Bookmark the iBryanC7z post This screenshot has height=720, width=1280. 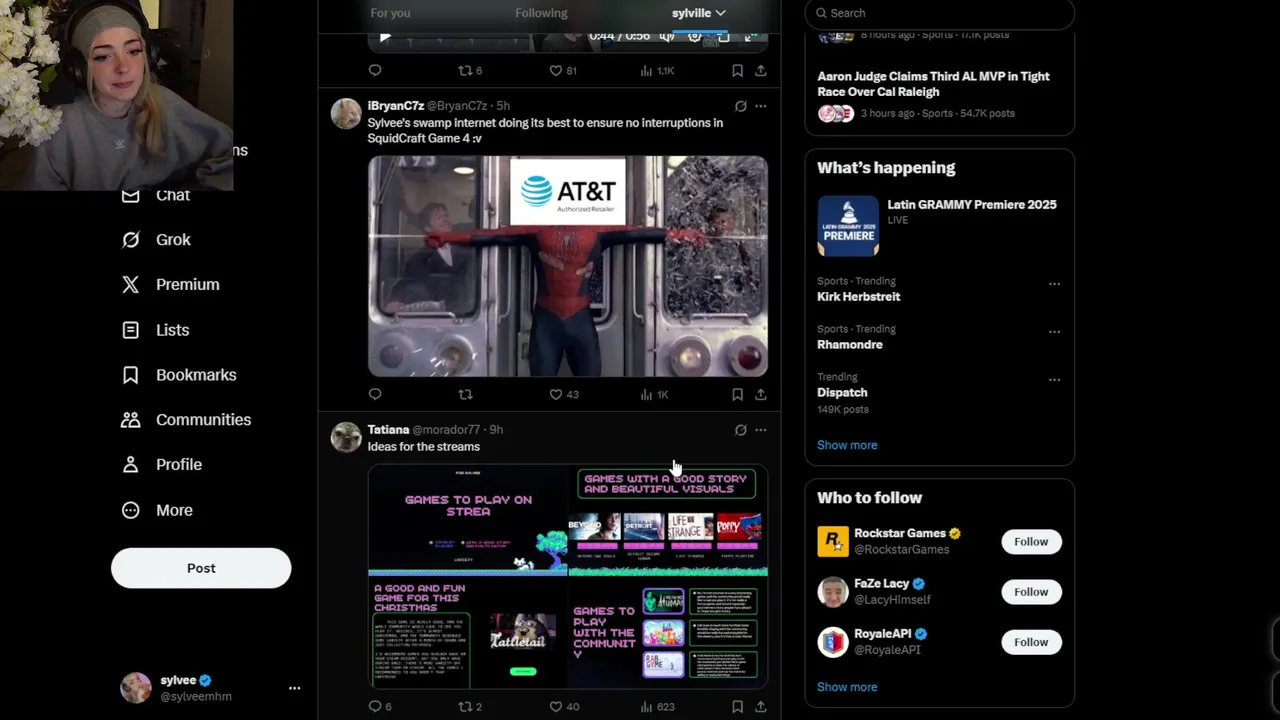click(737, 394)
